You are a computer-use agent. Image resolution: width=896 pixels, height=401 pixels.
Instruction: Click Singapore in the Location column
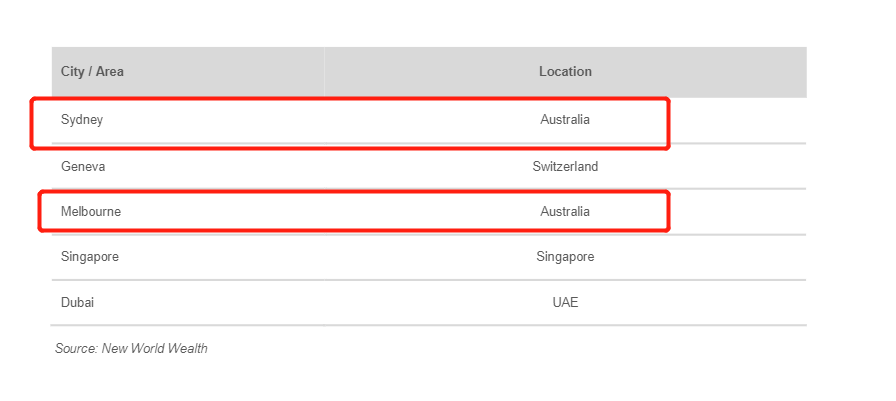click(565, 257)
